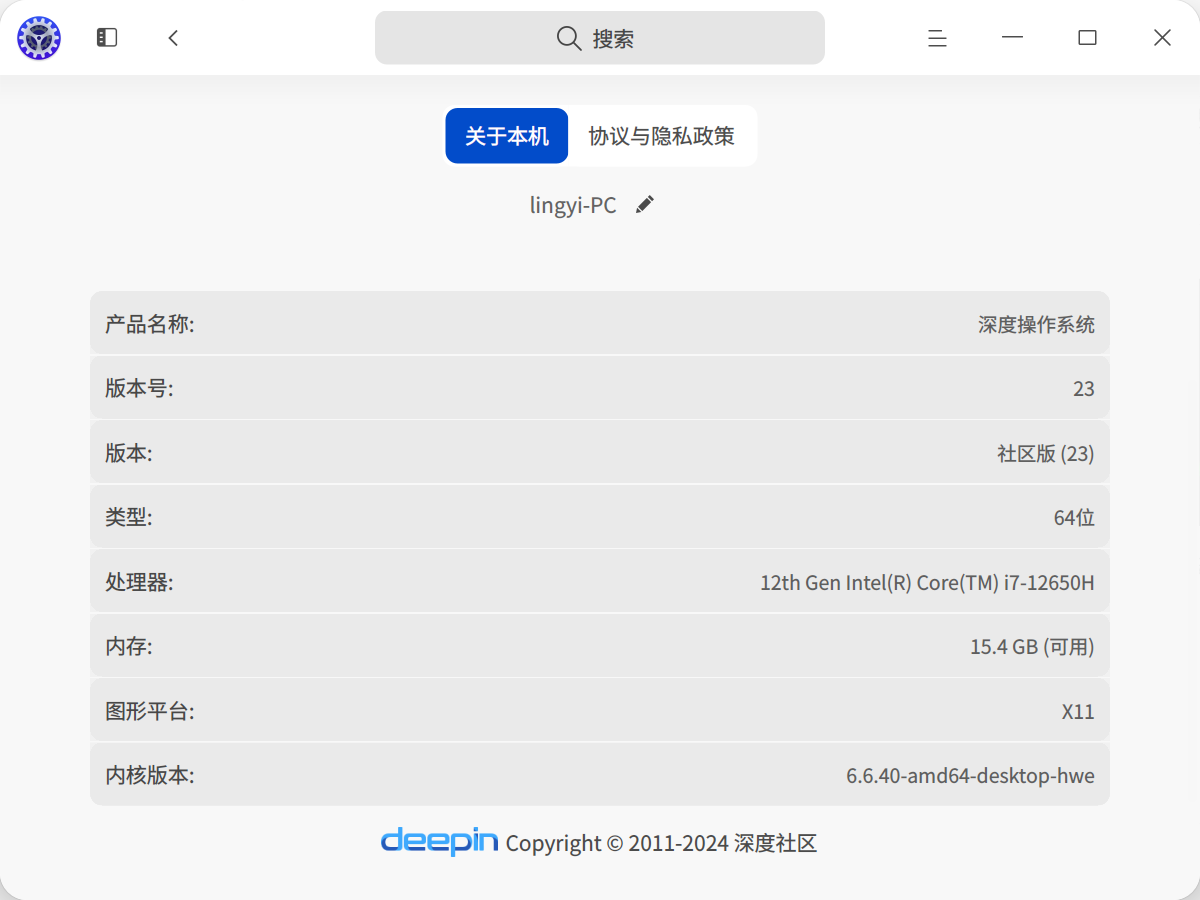Maximize the Control Center window
The width and height of the screenshot is (1200, 900).
(1087, 38)
